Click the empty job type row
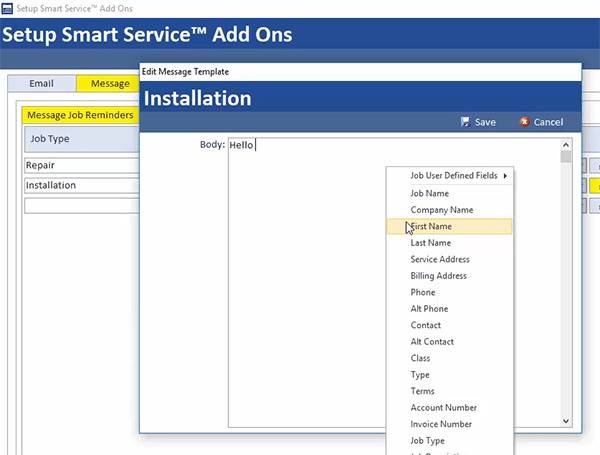This screenshot has height=455, width=600. pyautogui.click(x=82, y=205)
